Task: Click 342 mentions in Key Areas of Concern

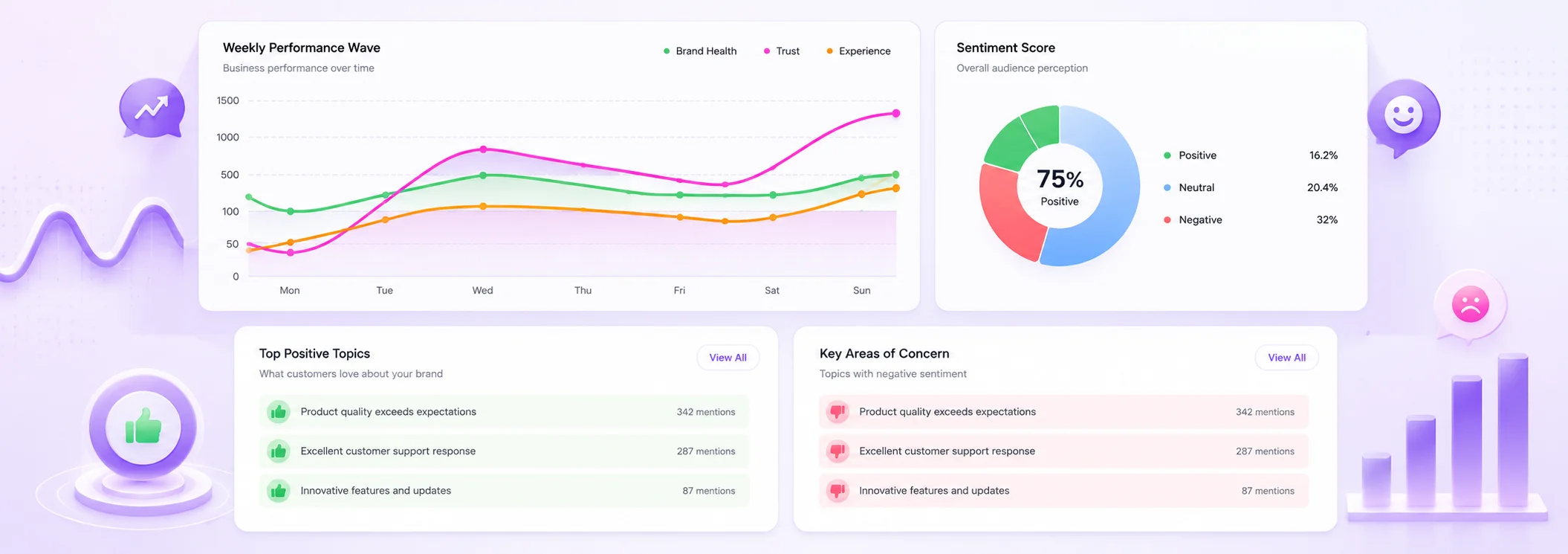Action: click(1265, 412)
